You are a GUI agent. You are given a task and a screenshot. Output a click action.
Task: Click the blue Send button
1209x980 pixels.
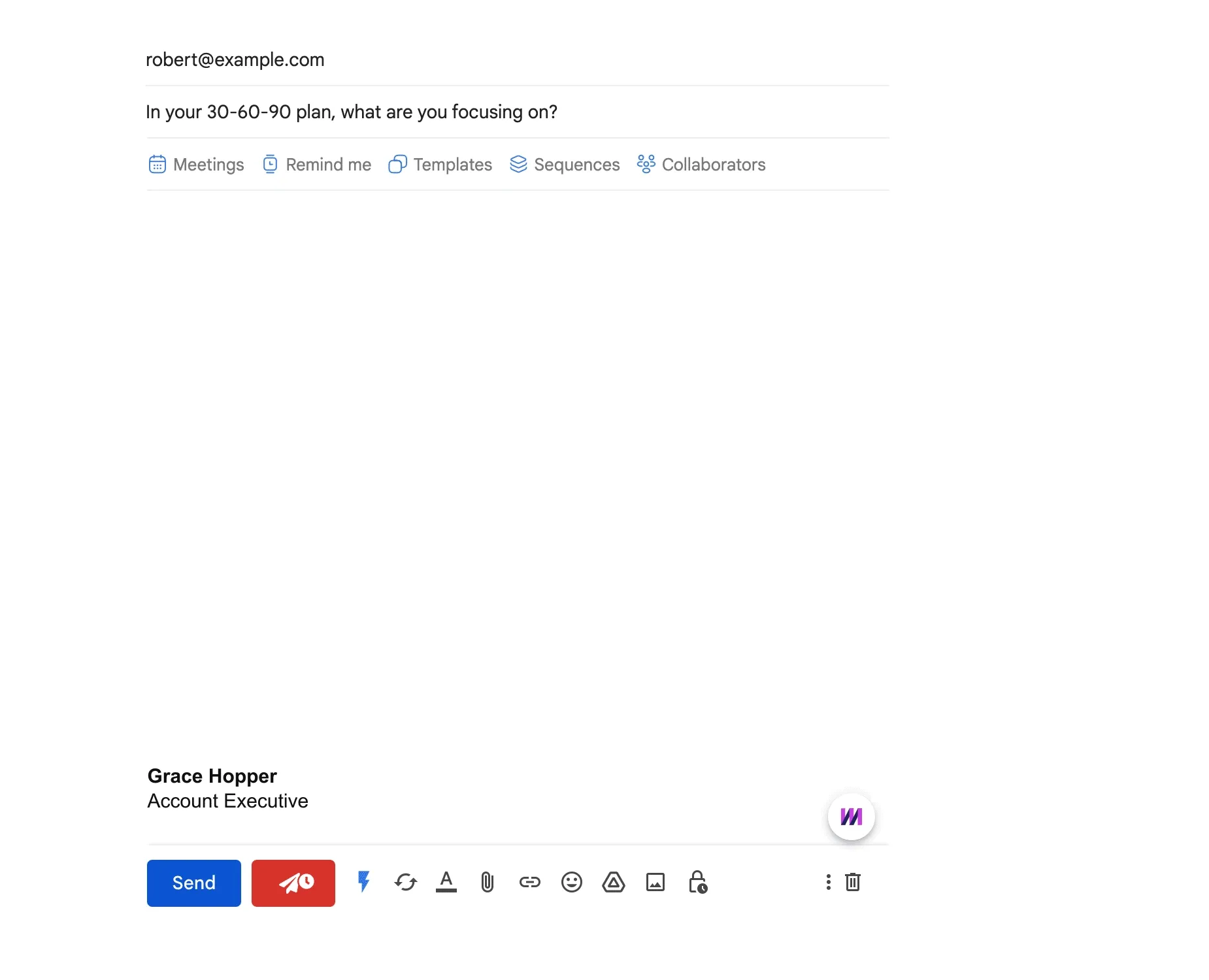[x=193, y=883]
